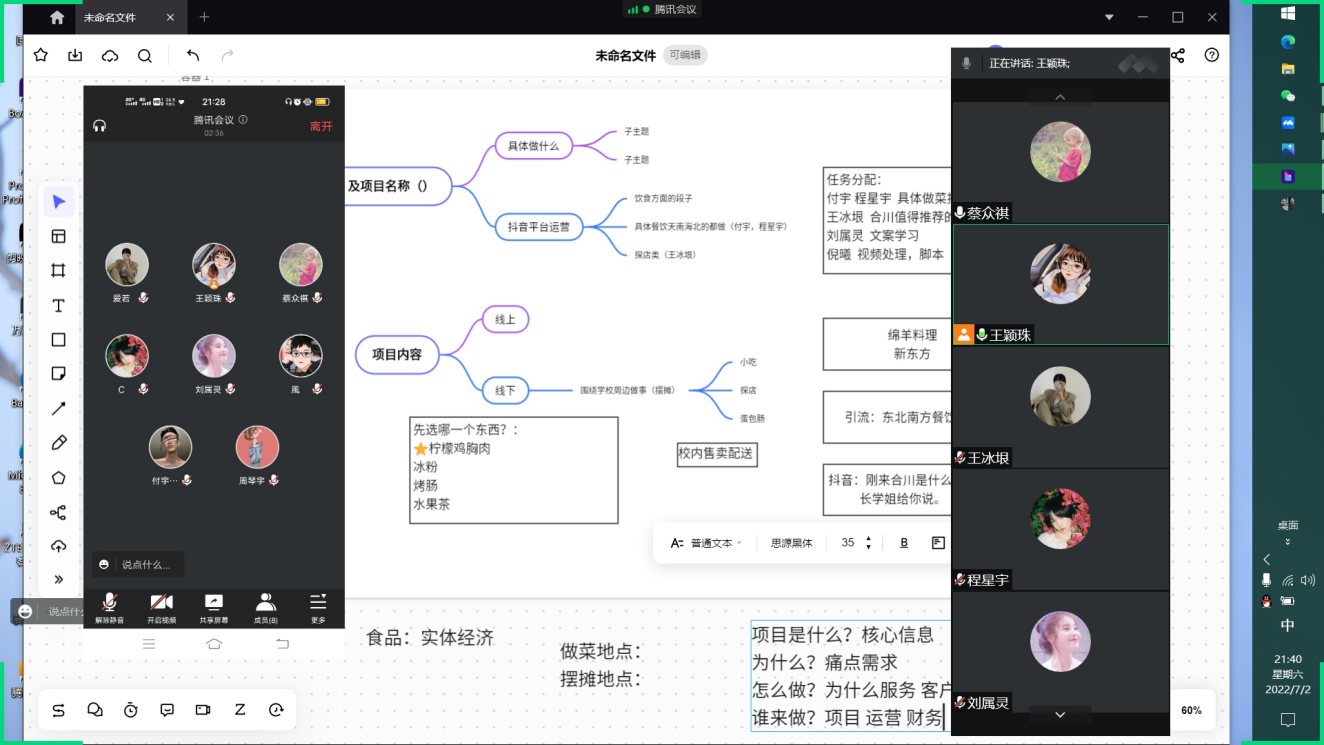Viewport: 1324px width, 745px height.
Task: Click the undo arrow
Action: click(x=193, y=56)
